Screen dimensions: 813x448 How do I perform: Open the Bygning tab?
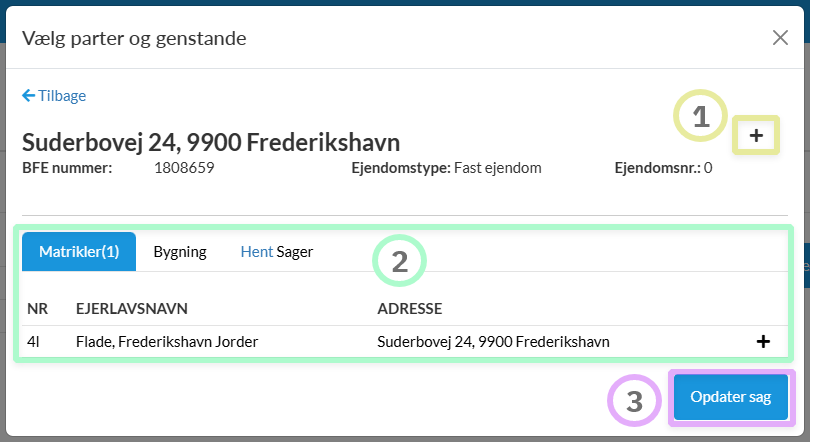coord(180,252)
